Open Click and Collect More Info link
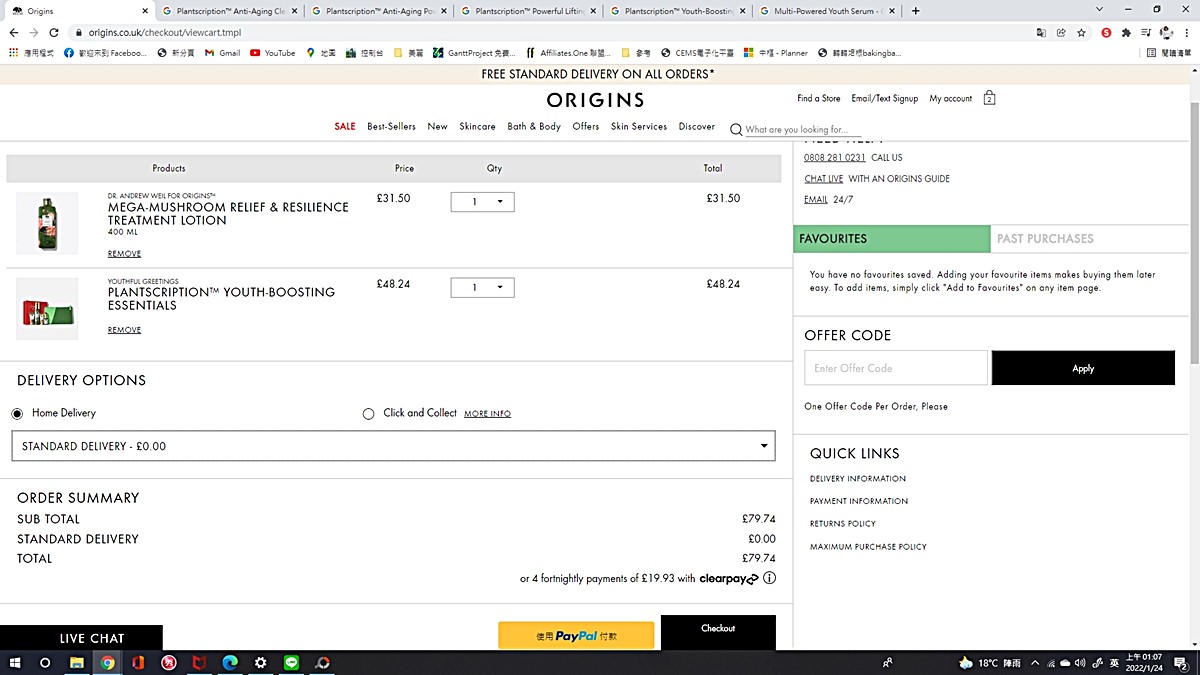Screen dimensions: 1200x675 pos(487,414)
